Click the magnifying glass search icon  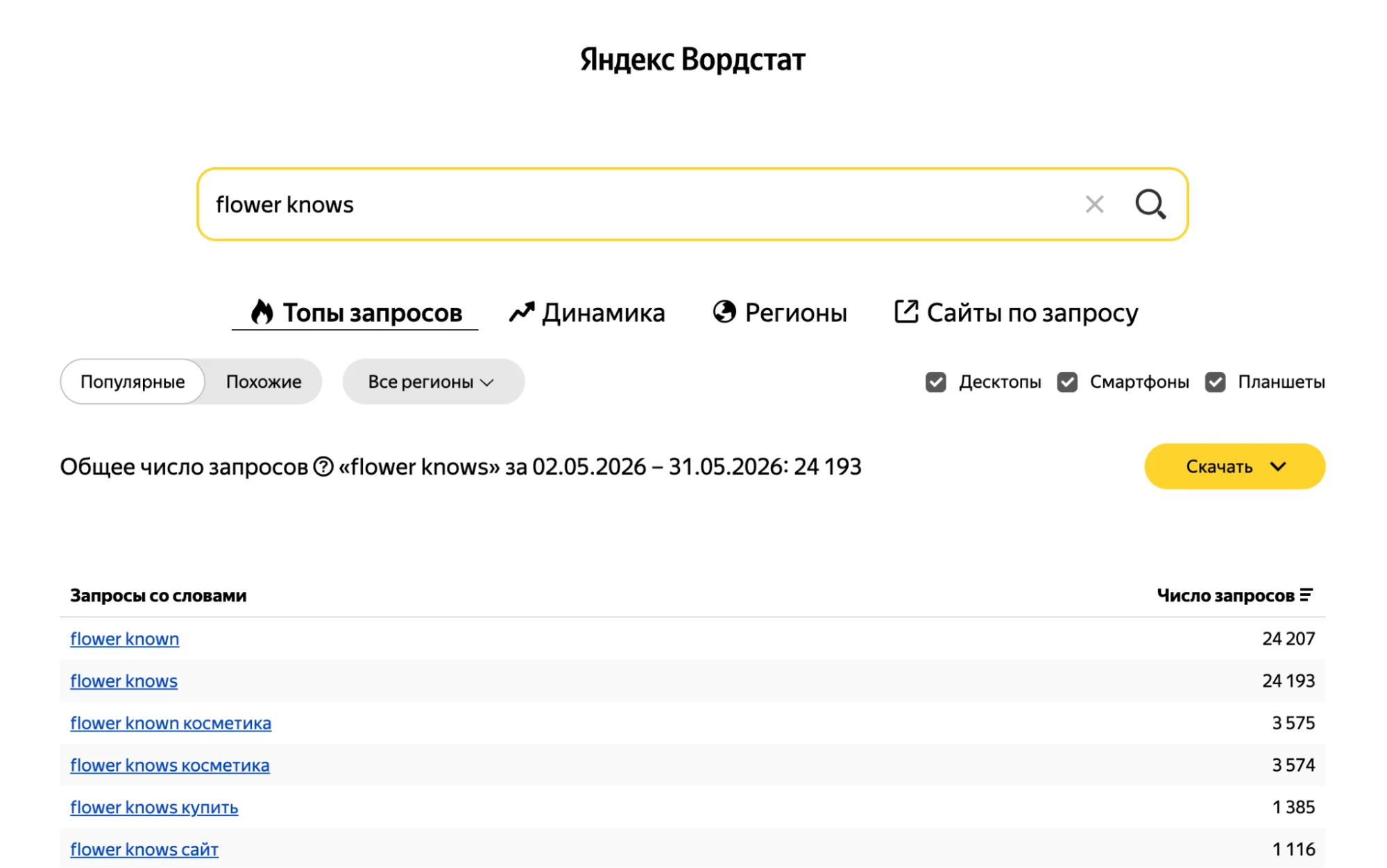point(1150,205)
